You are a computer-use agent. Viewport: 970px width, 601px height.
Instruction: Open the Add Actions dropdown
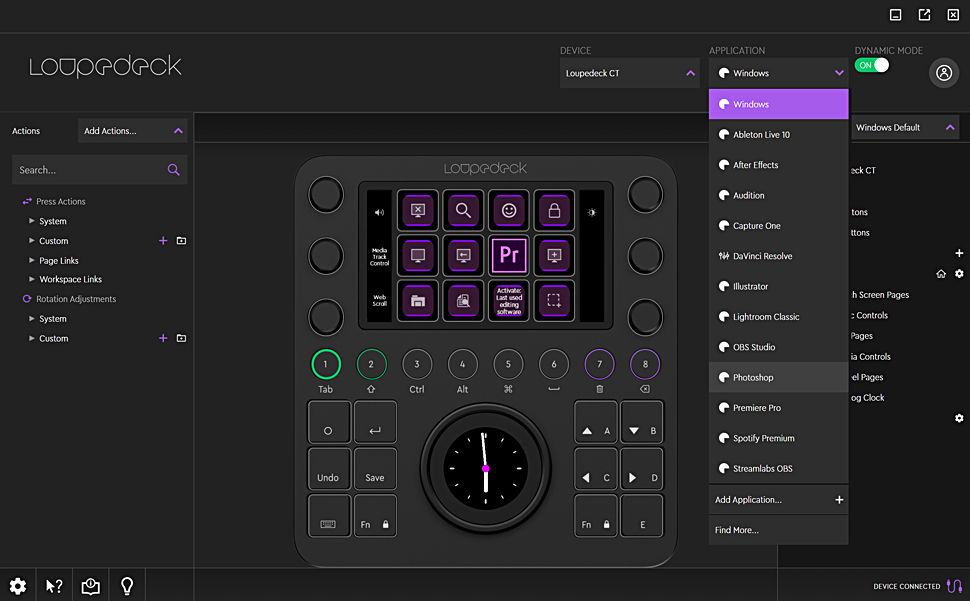coord(132,130)
